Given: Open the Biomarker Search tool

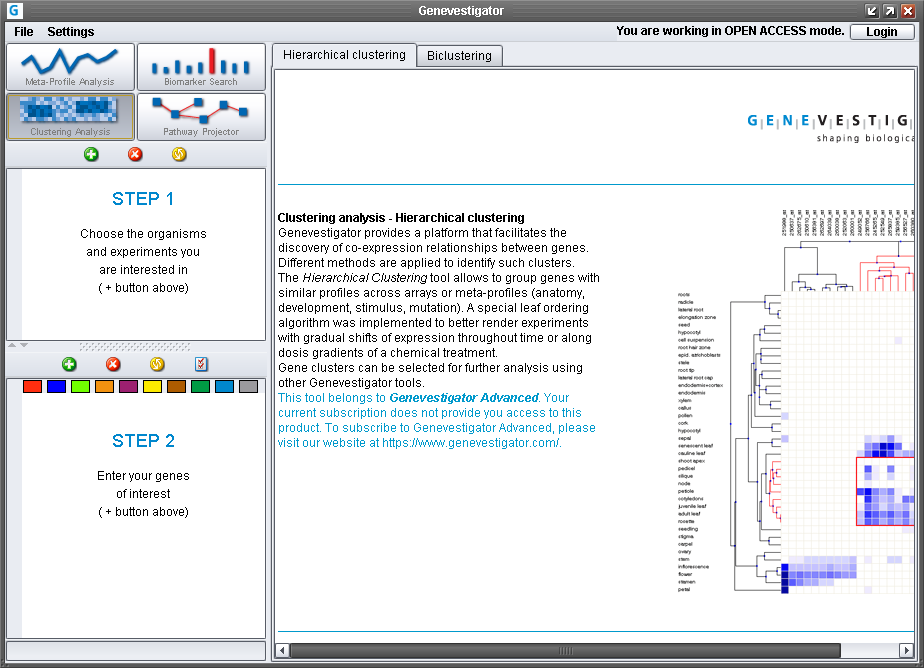Looking at the screenshot, I should coord(201,67).
